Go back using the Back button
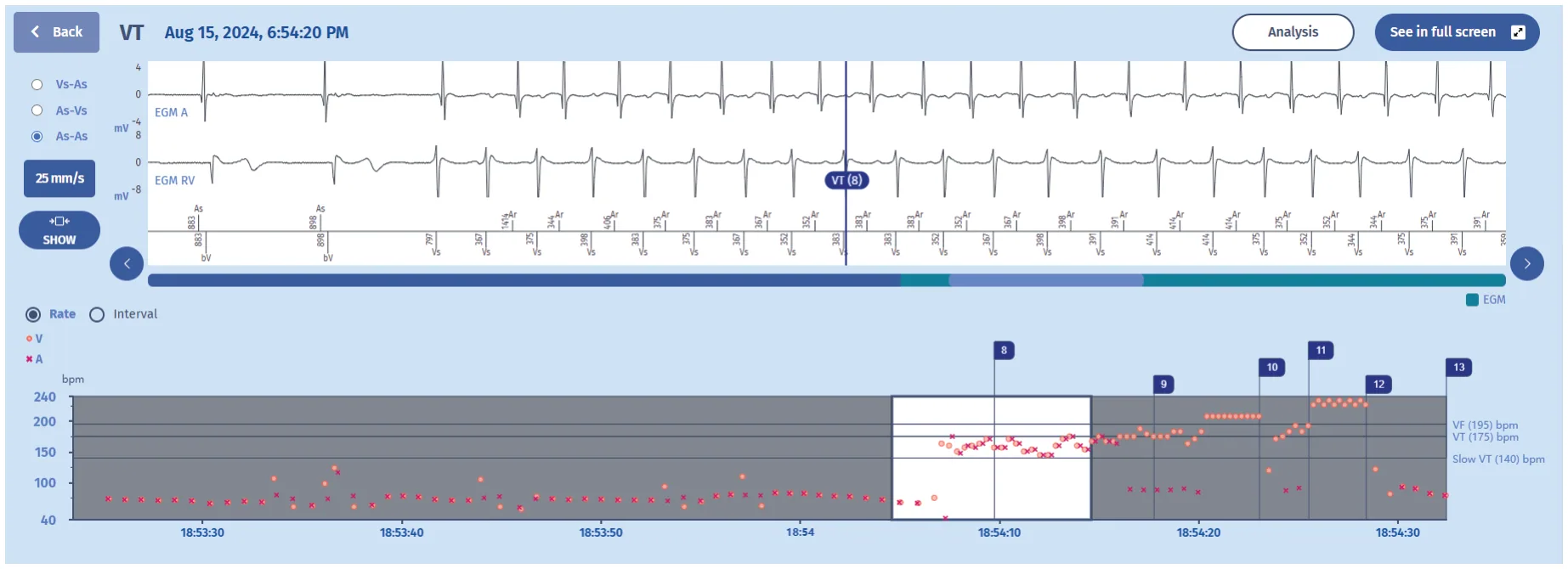The height and width of the screenshot is (569, 1568). tap(56, 32)
